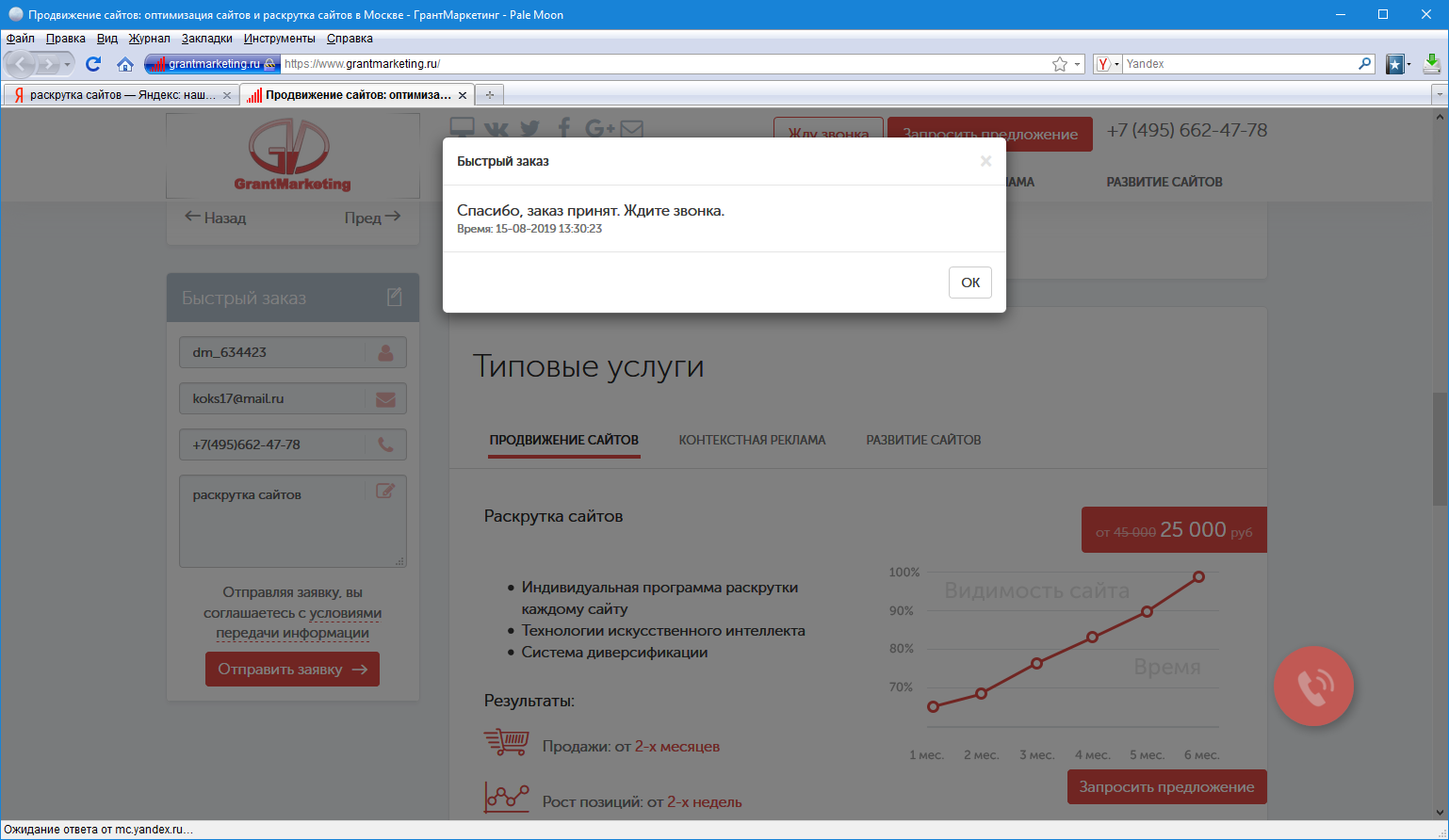
Task: Click the grantmarketing.ru site identity badge
Action: [x=212, y=64]
